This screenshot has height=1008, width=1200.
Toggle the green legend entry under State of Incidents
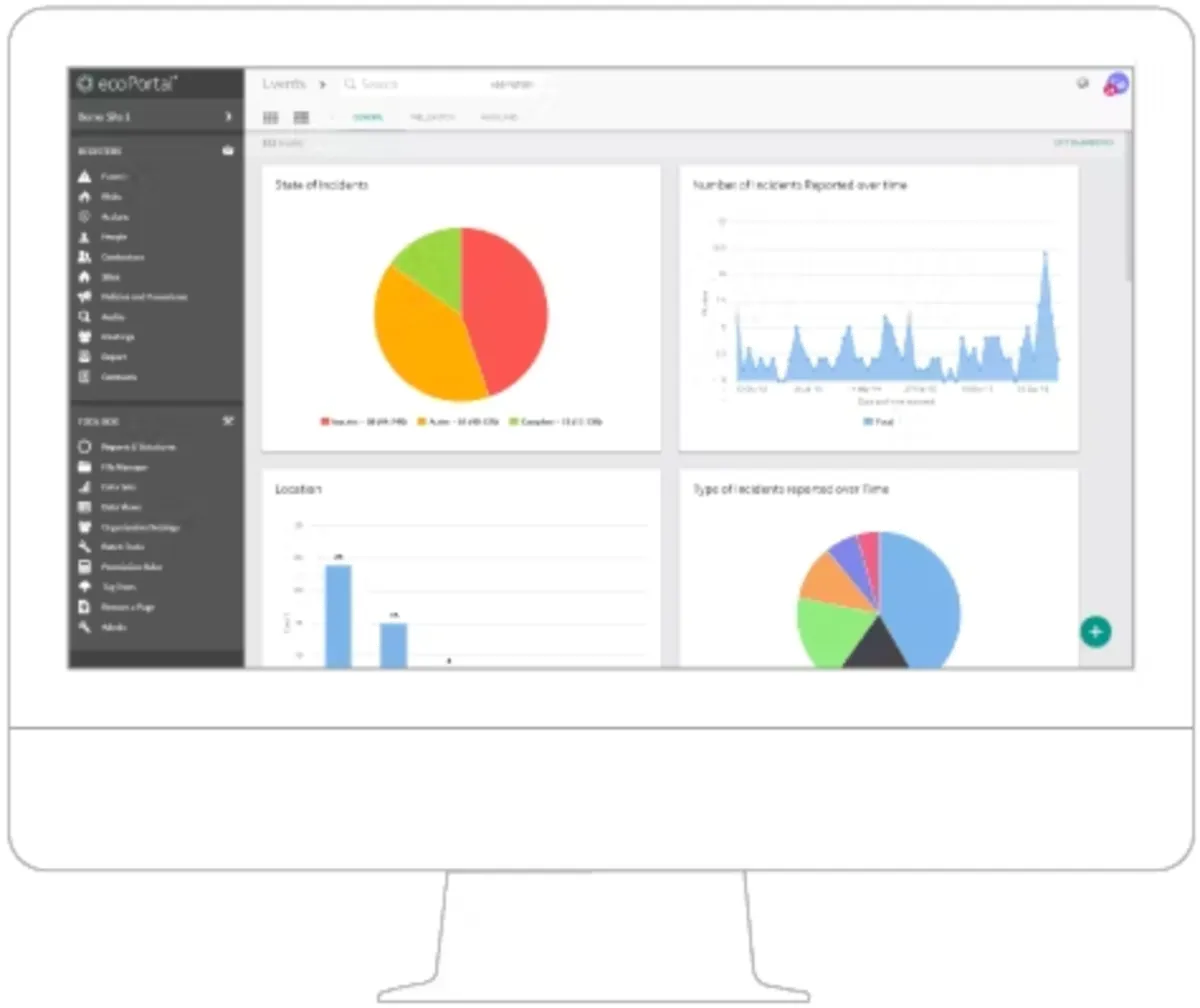pos(556,422)
